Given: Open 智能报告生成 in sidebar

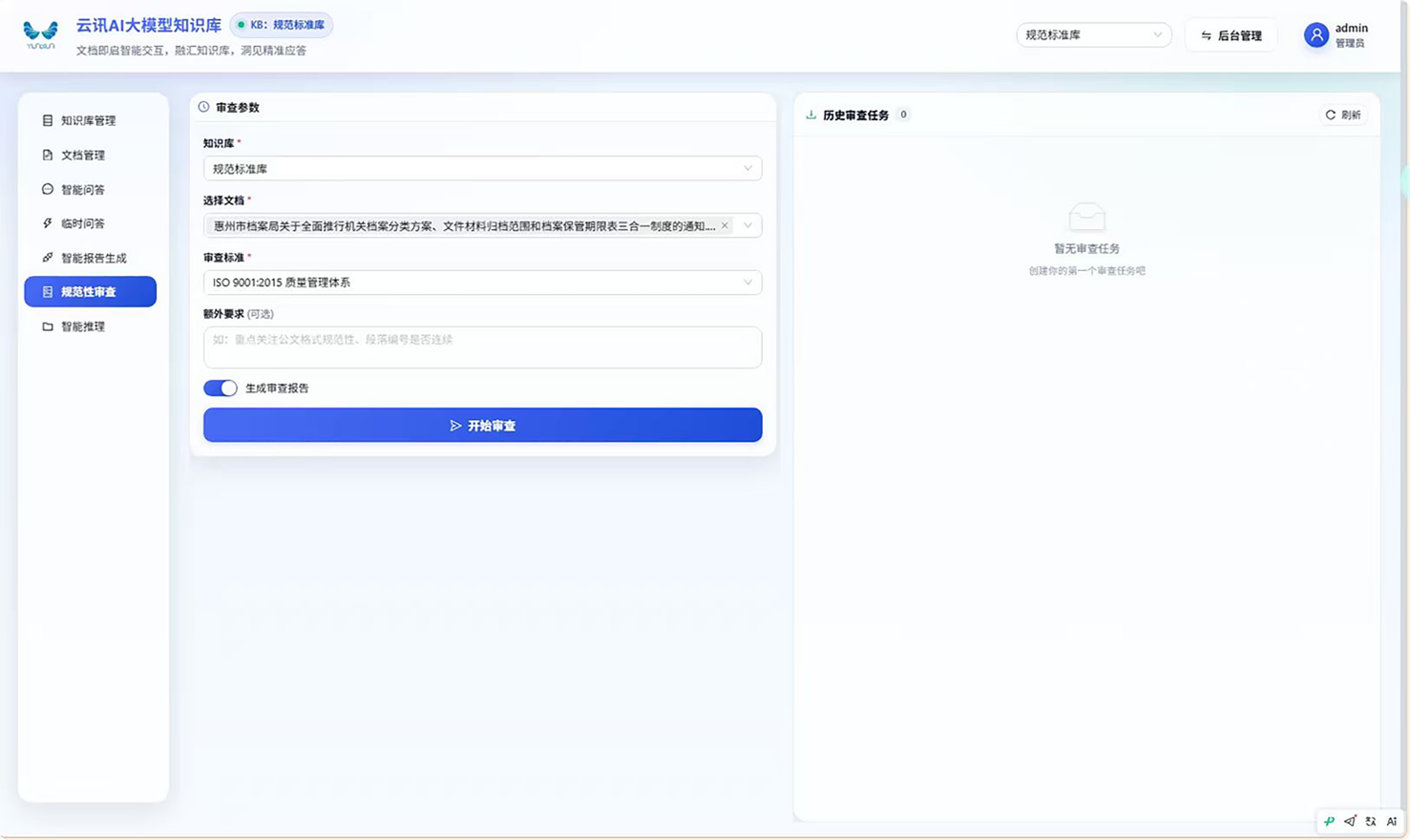Looking at the screenshot, I should [93, 258].
